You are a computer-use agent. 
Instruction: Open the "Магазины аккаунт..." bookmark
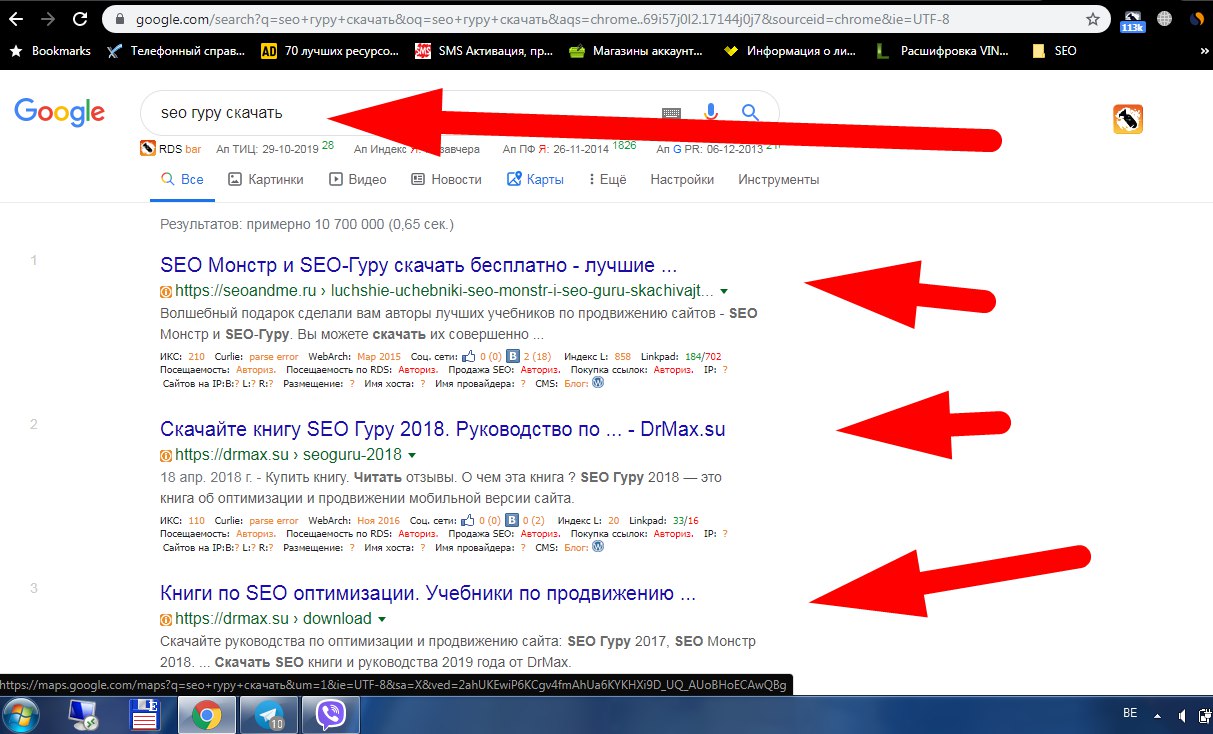pos(636,50)
